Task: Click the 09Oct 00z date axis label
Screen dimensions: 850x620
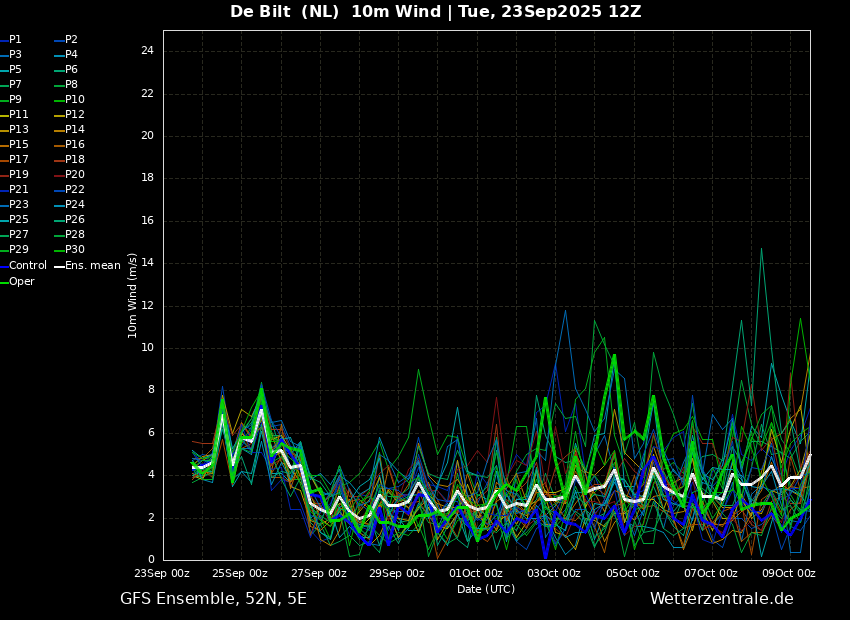Action: click(x=789, y=574)
